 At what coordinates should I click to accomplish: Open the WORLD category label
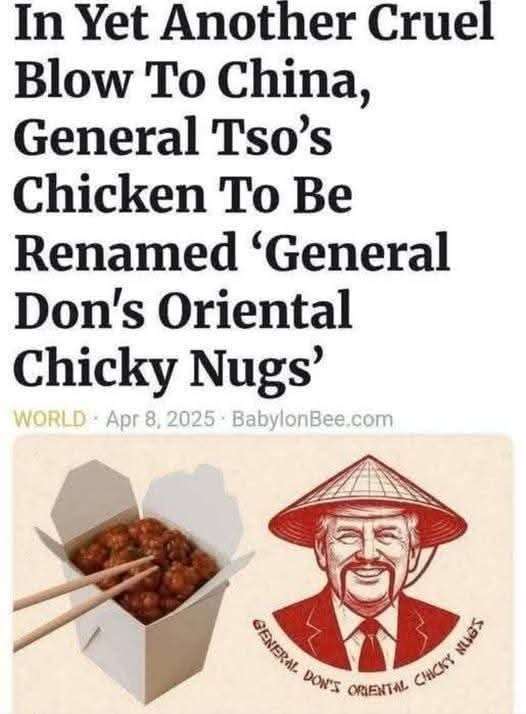click(50, 418)
